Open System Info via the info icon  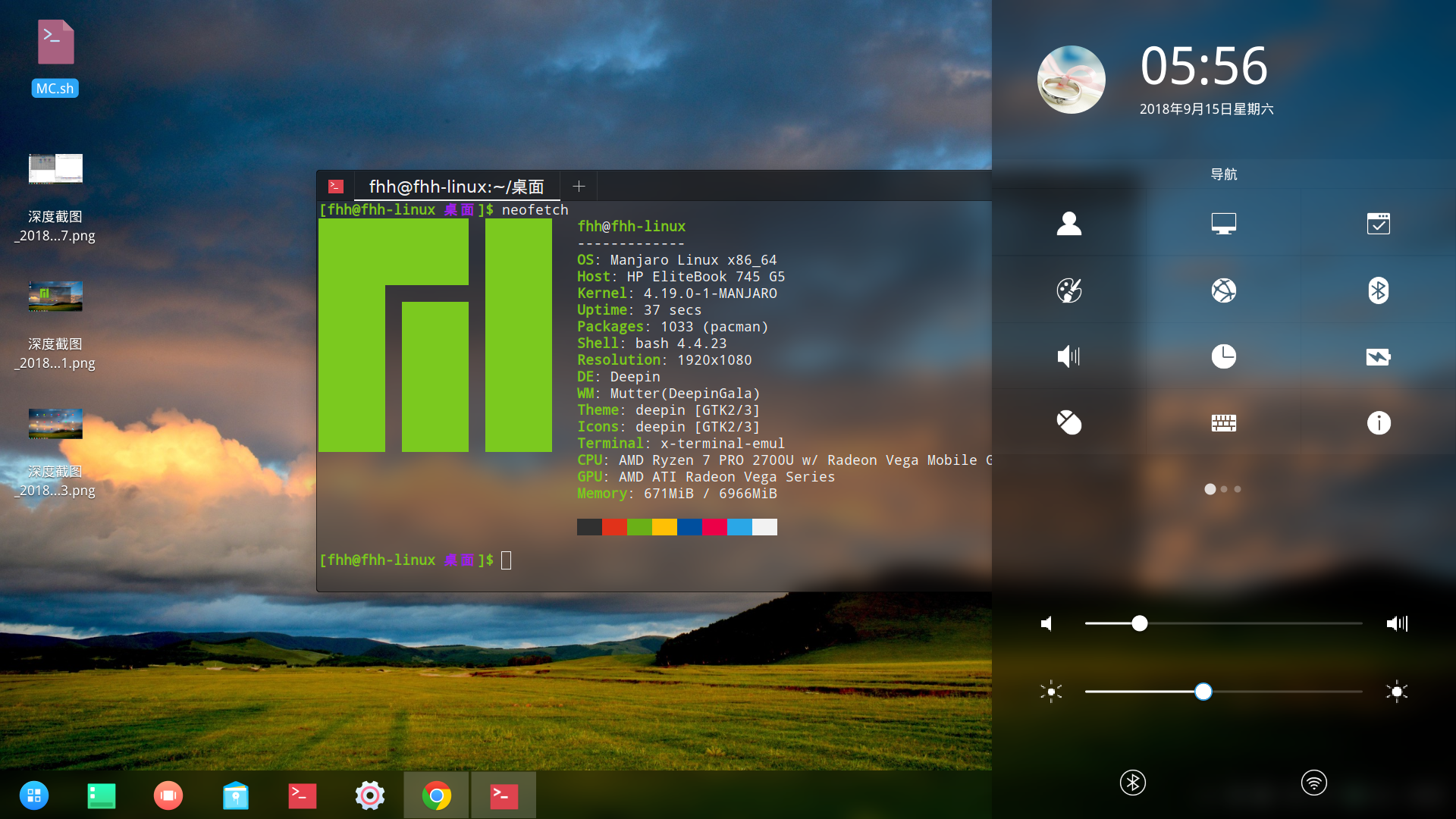point(1379,423)
